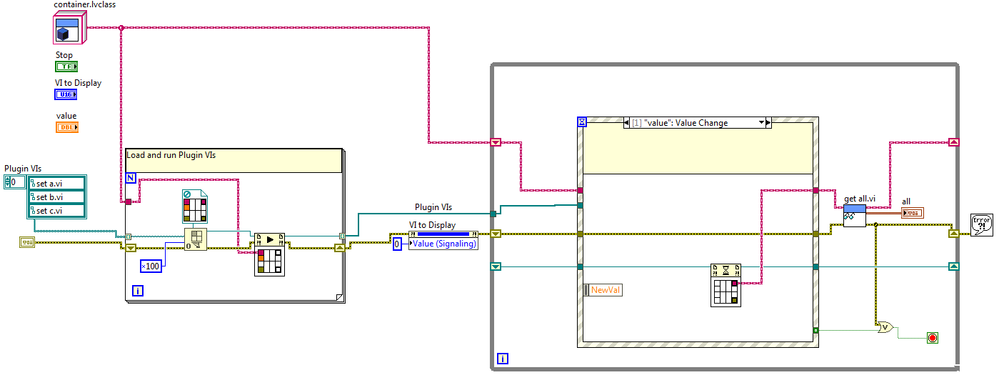The height and width of the screenshot is (378, 999).
Task: Click the pink left shift register on while loop
Action: coord(496,142)
